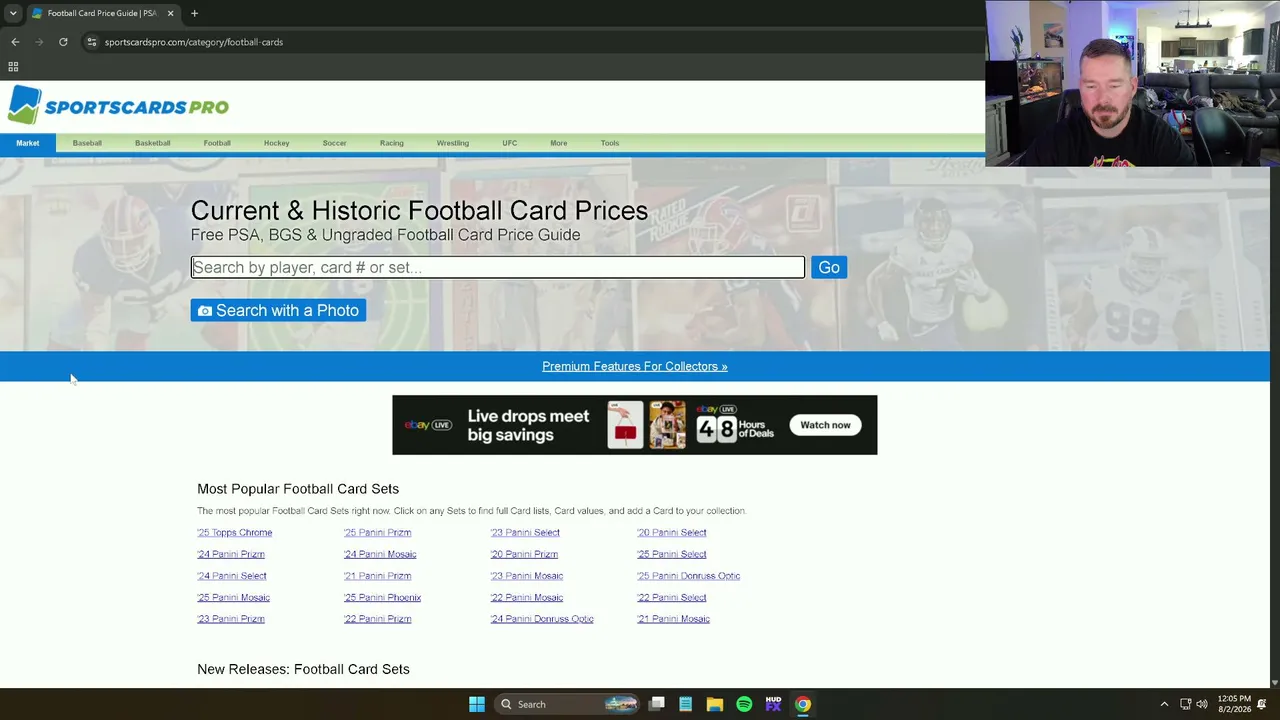This screenshot has width=1280, height=720.
Task: Click Watch now on the eBay Live ad
Action: tap(825, 425)
